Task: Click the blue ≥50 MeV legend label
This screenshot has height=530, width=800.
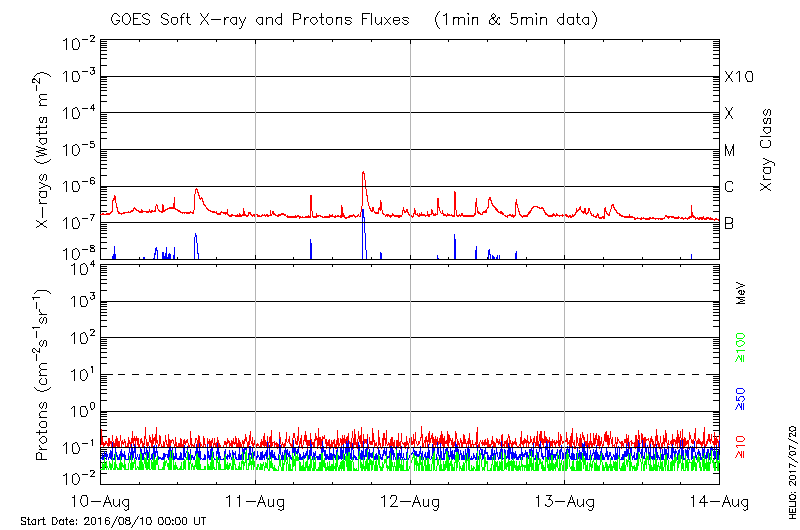Action: click(x=741, y=398)
